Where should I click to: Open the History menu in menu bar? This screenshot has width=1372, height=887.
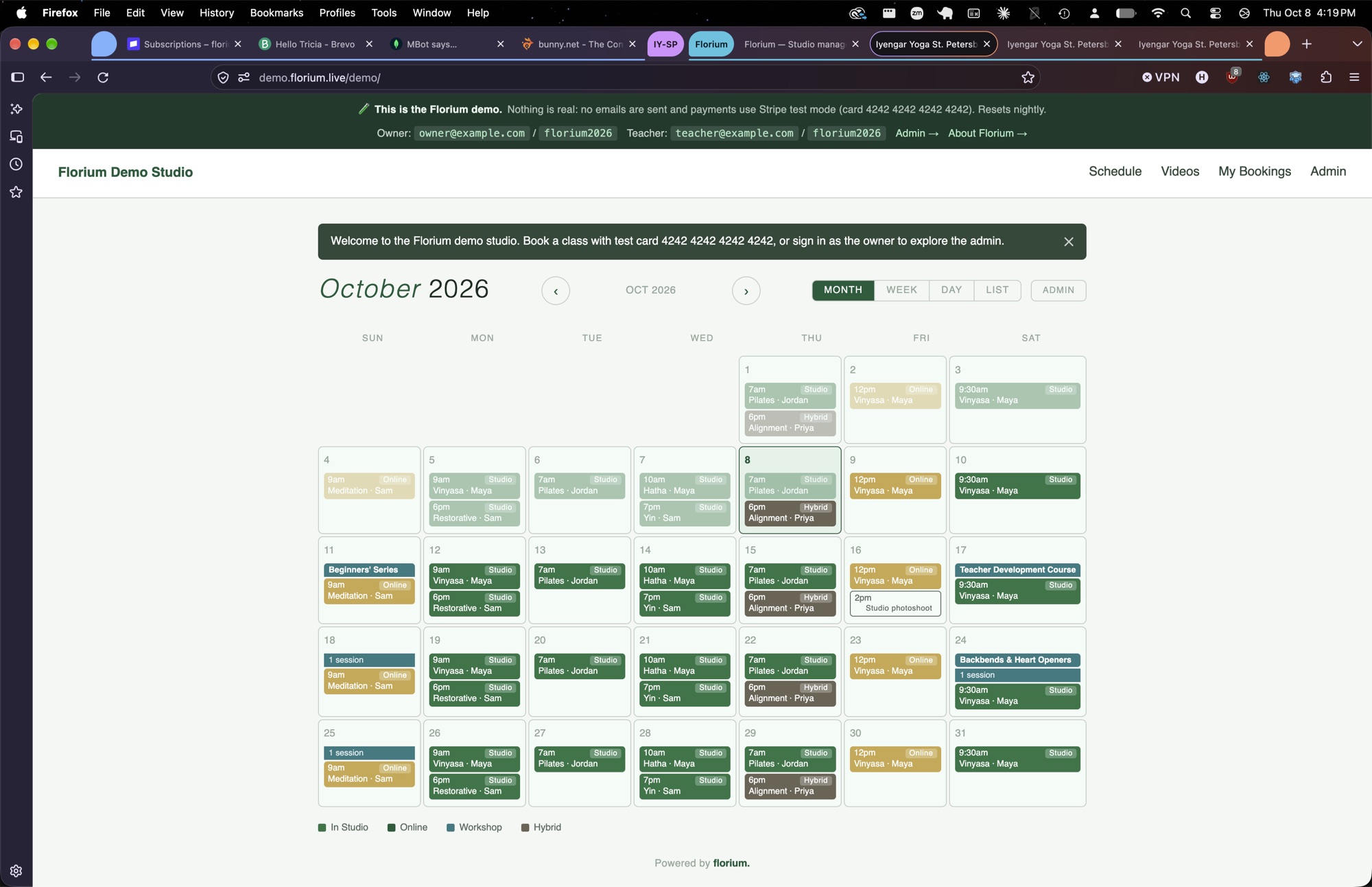click(x=217, y=13)
